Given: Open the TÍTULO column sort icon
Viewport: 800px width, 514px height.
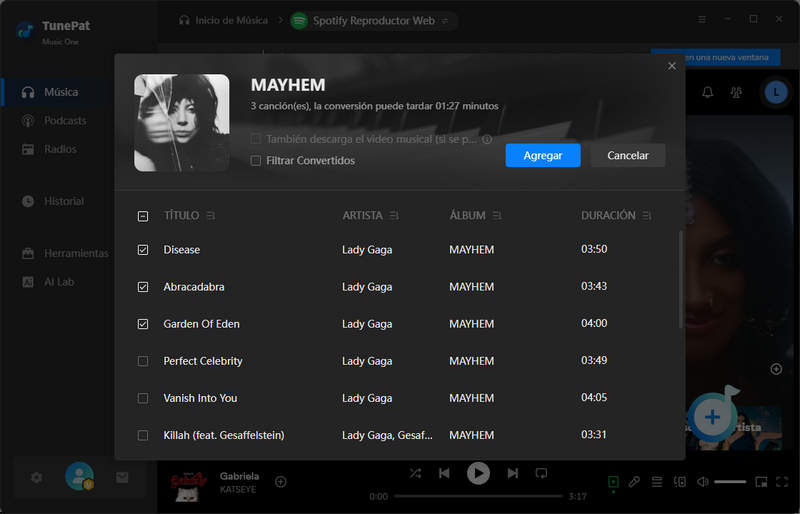Looking at the screenshot, I should click(211, 216).
